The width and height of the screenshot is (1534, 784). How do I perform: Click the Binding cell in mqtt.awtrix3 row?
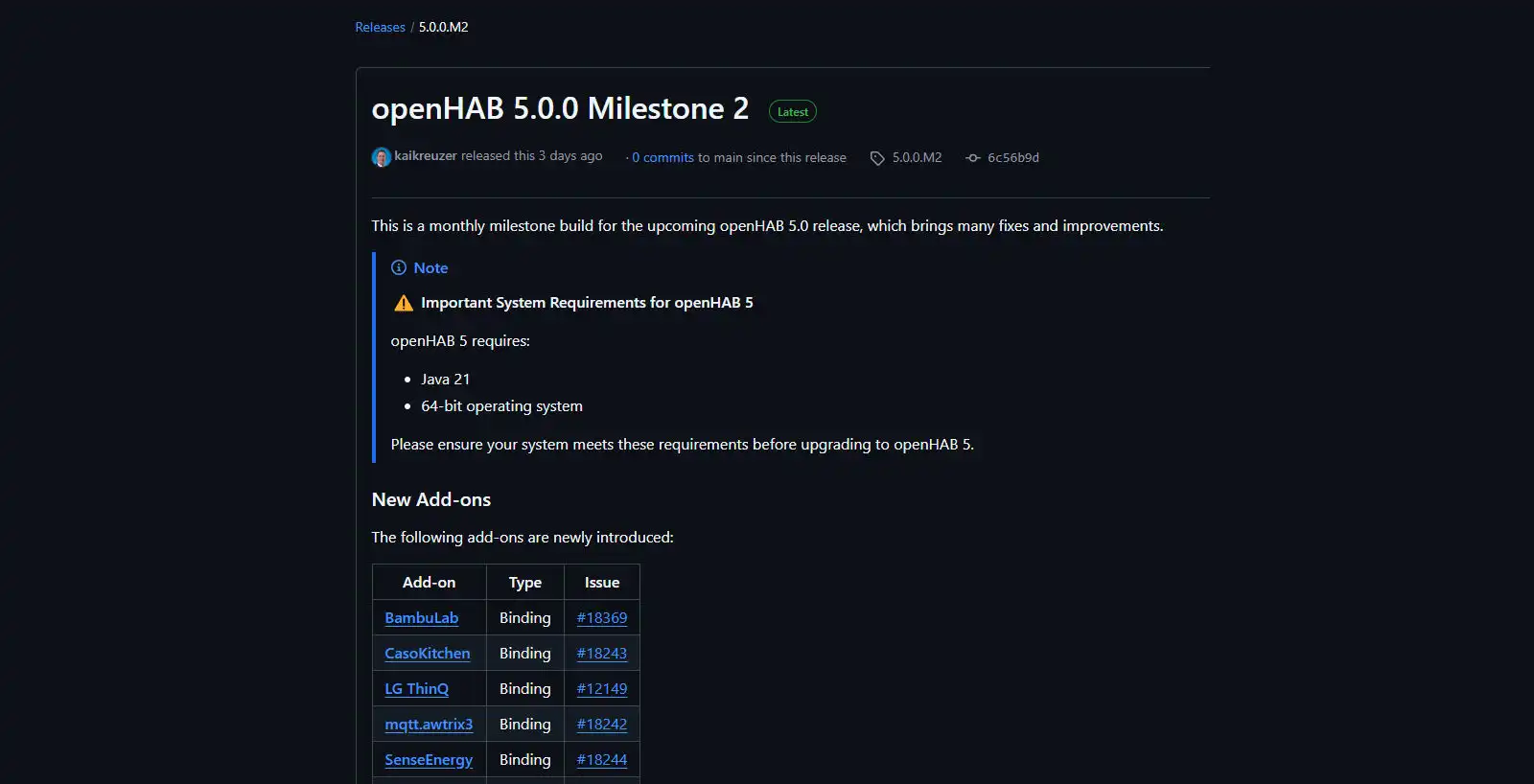[x=525, y=725]
